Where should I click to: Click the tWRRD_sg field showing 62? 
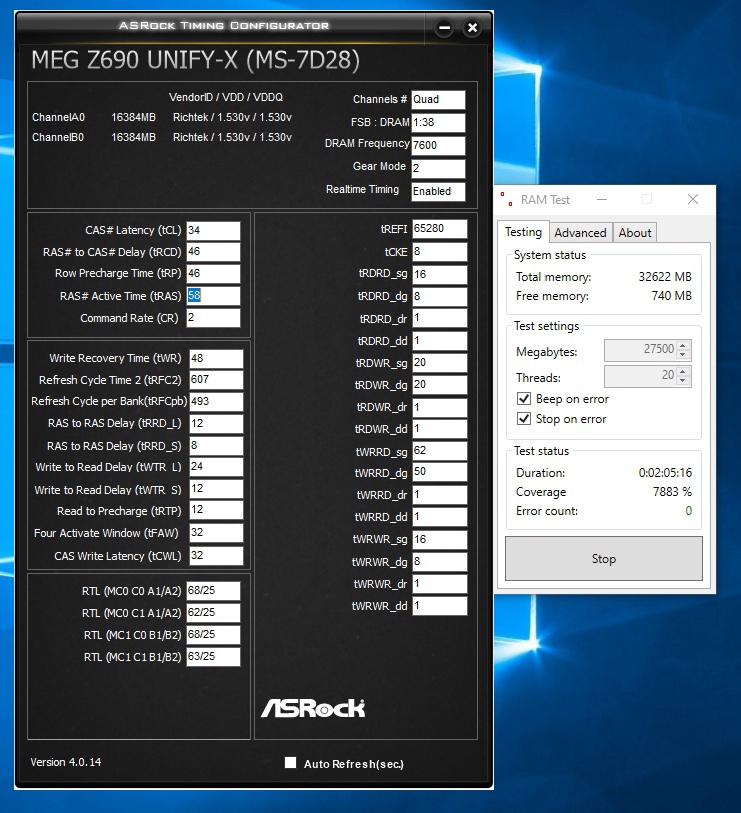[x=440, y=451]
